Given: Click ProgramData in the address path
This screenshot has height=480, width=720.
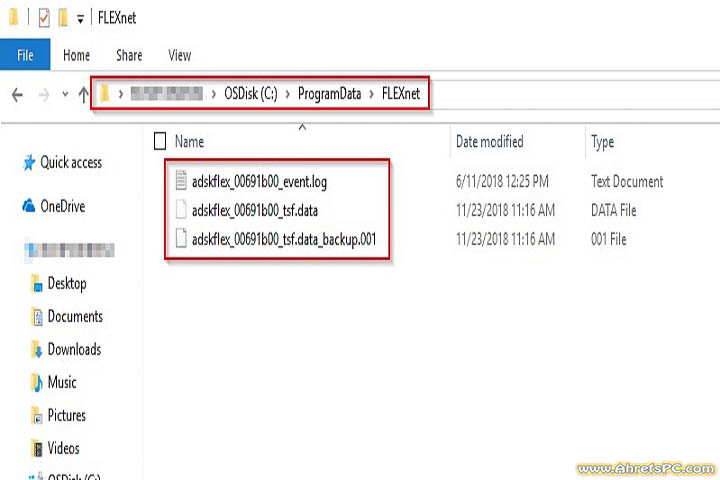Looking at the screenshot, I should click(330, 94).
